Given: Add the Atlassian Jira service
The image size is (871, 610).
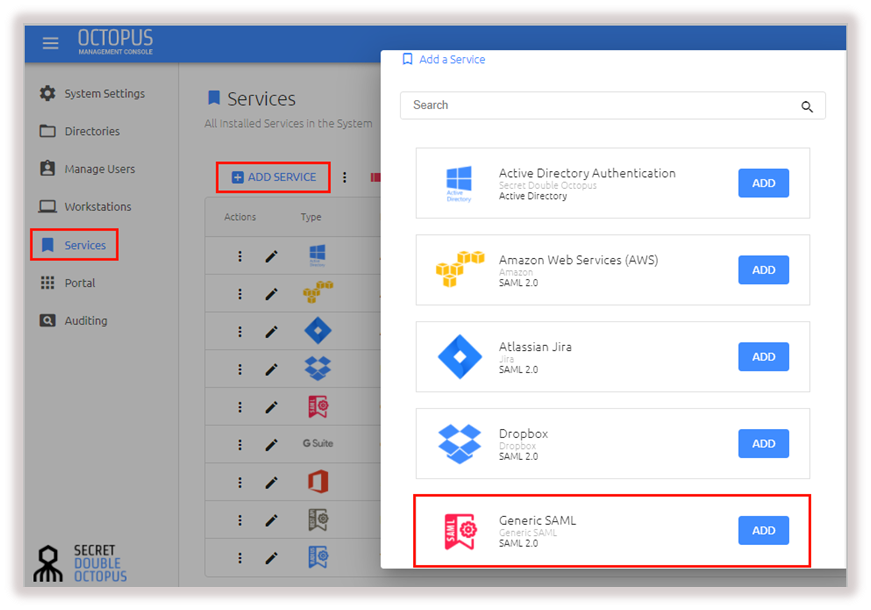Looking at the screenshot, I should [763, 357].
